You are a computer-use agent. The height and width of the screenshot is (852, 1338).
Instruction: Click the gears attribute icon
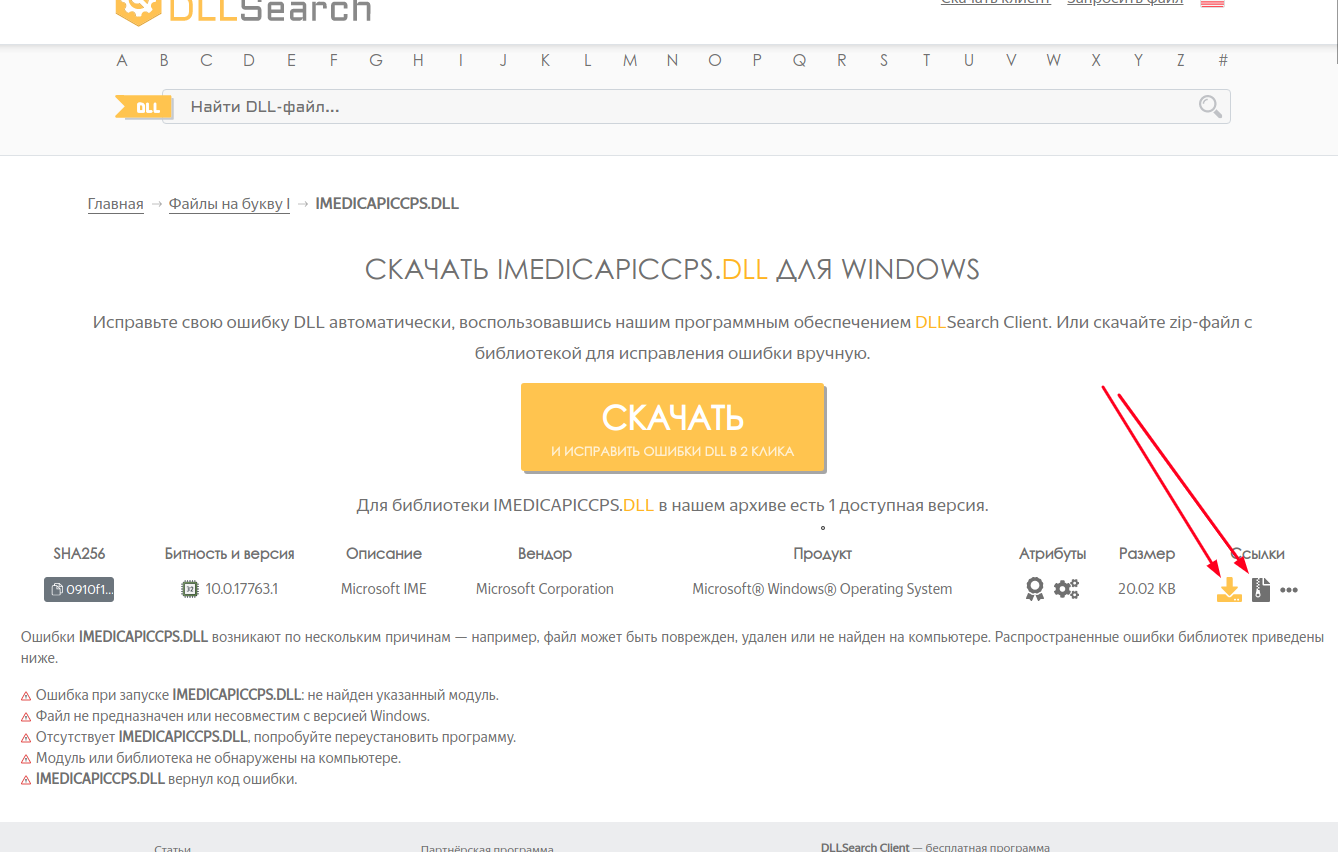click(1067, 589)
